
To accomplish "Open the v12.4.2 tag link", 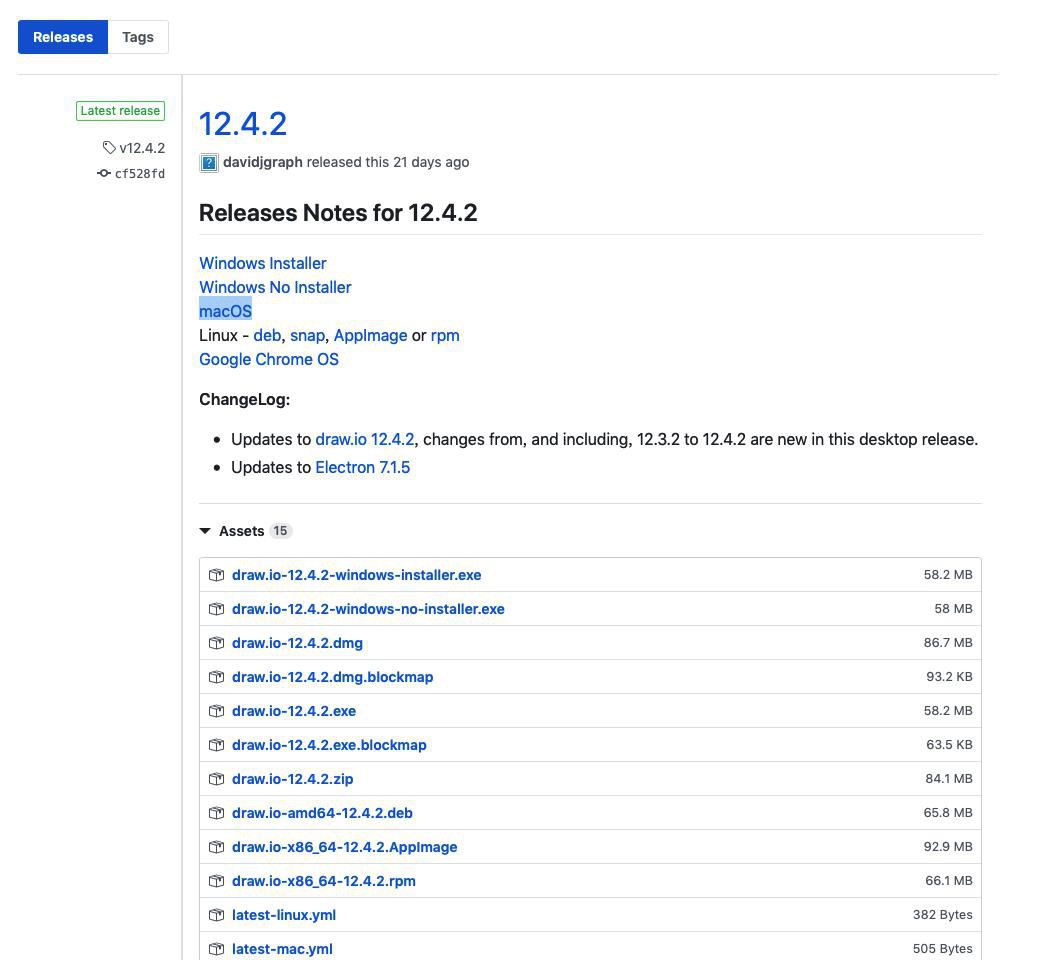I will pyautogui.click(x=142, y=148).
